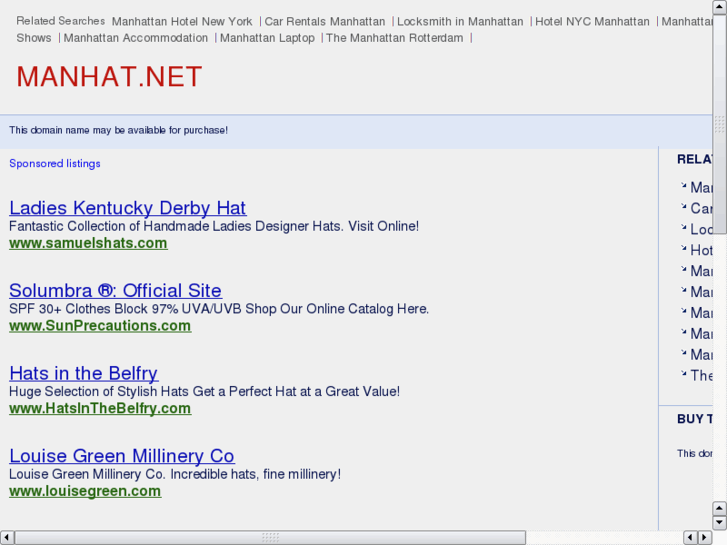Screen dimensions: 727x545
Task: Click the sidebar link starting with Hot
Action: pos(701,250)
